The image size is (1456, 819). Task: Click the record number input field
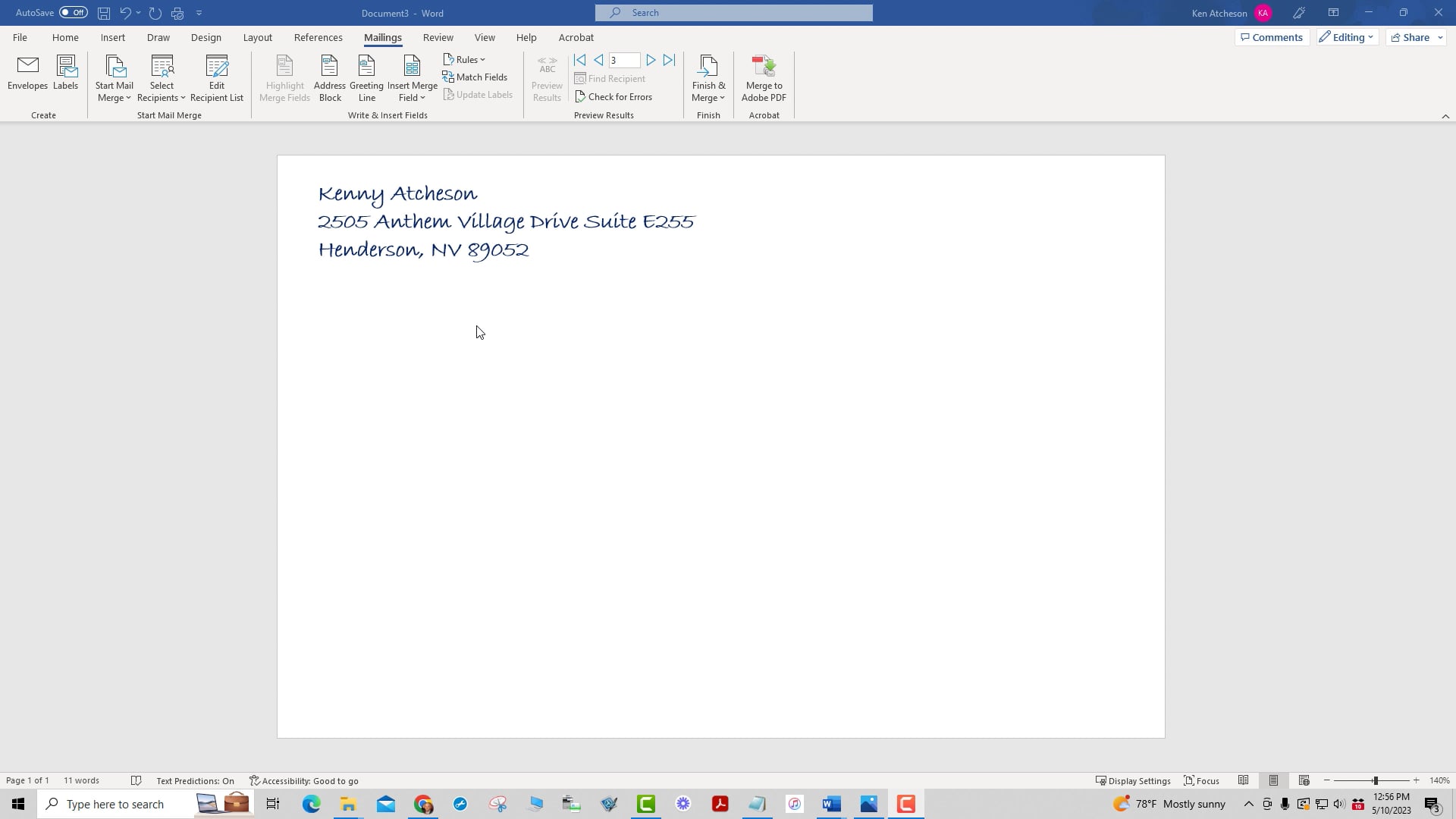(x=623, y=60)
